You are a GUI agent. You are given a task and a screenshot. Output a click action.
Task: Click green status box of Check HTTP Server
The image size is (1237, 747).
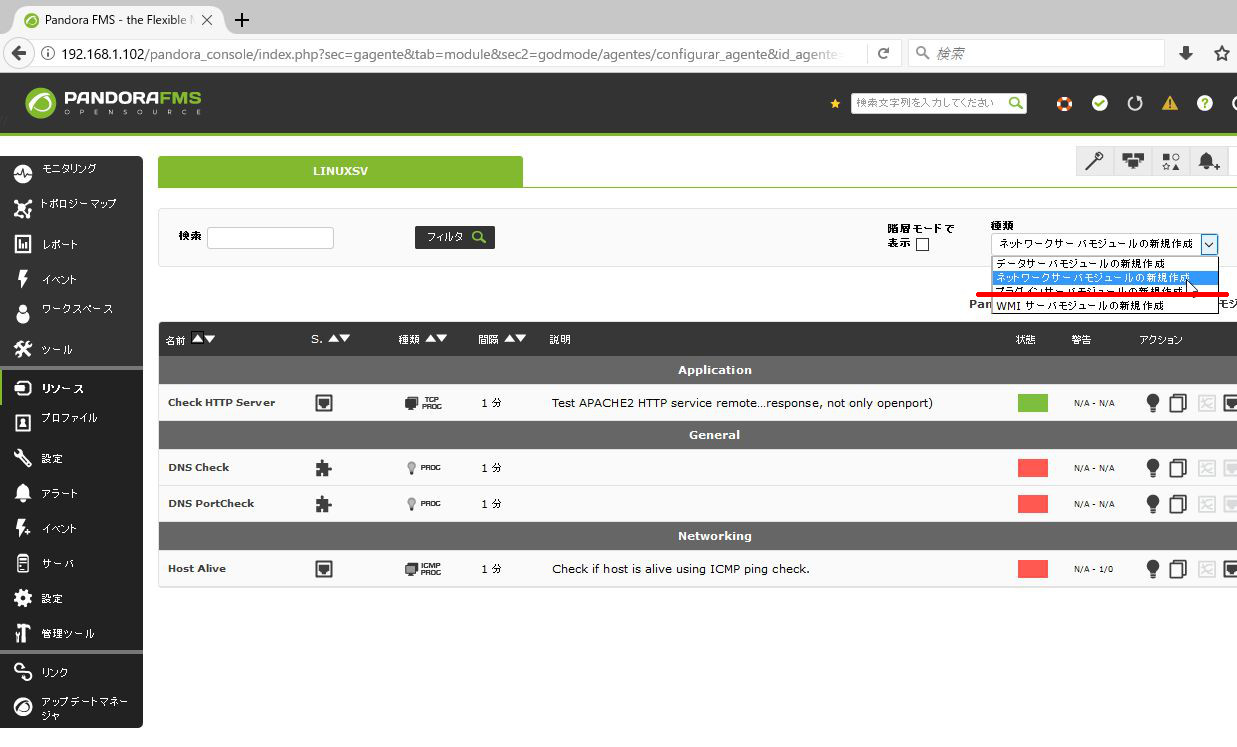[1033, 403]
